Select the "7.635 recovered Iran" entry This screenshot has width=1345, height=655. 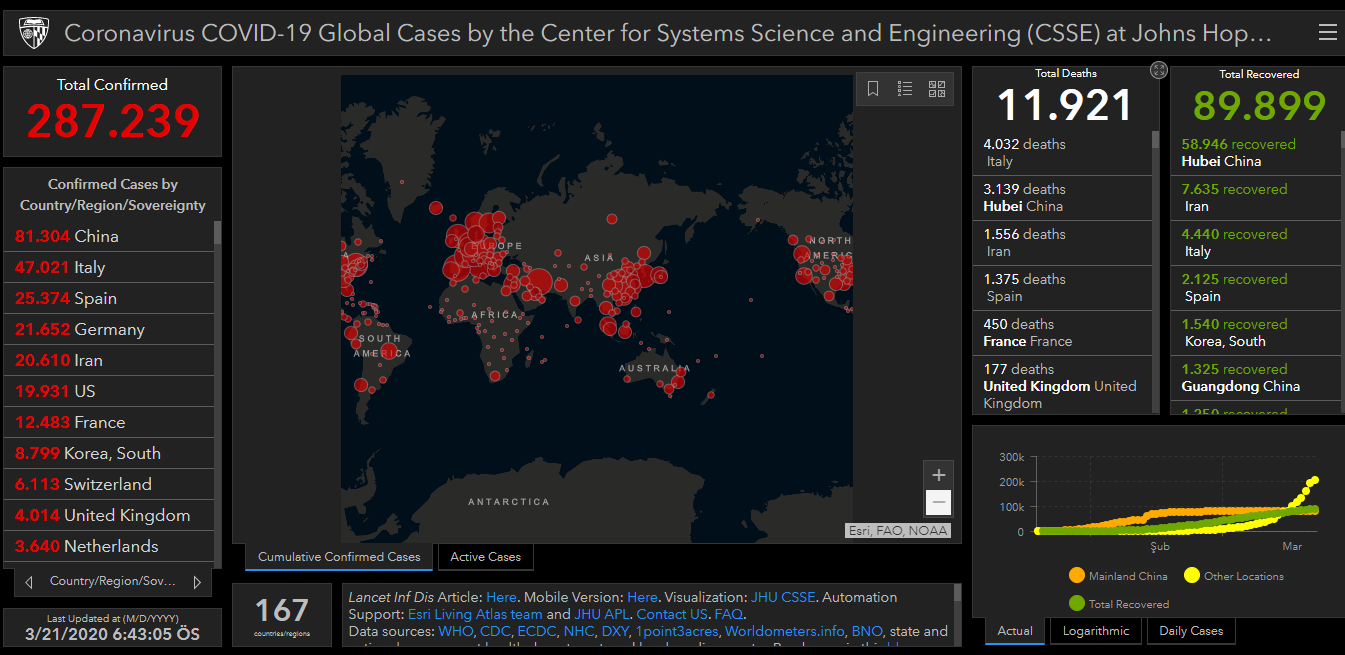pyautogui.click(x=1254, y=198)
